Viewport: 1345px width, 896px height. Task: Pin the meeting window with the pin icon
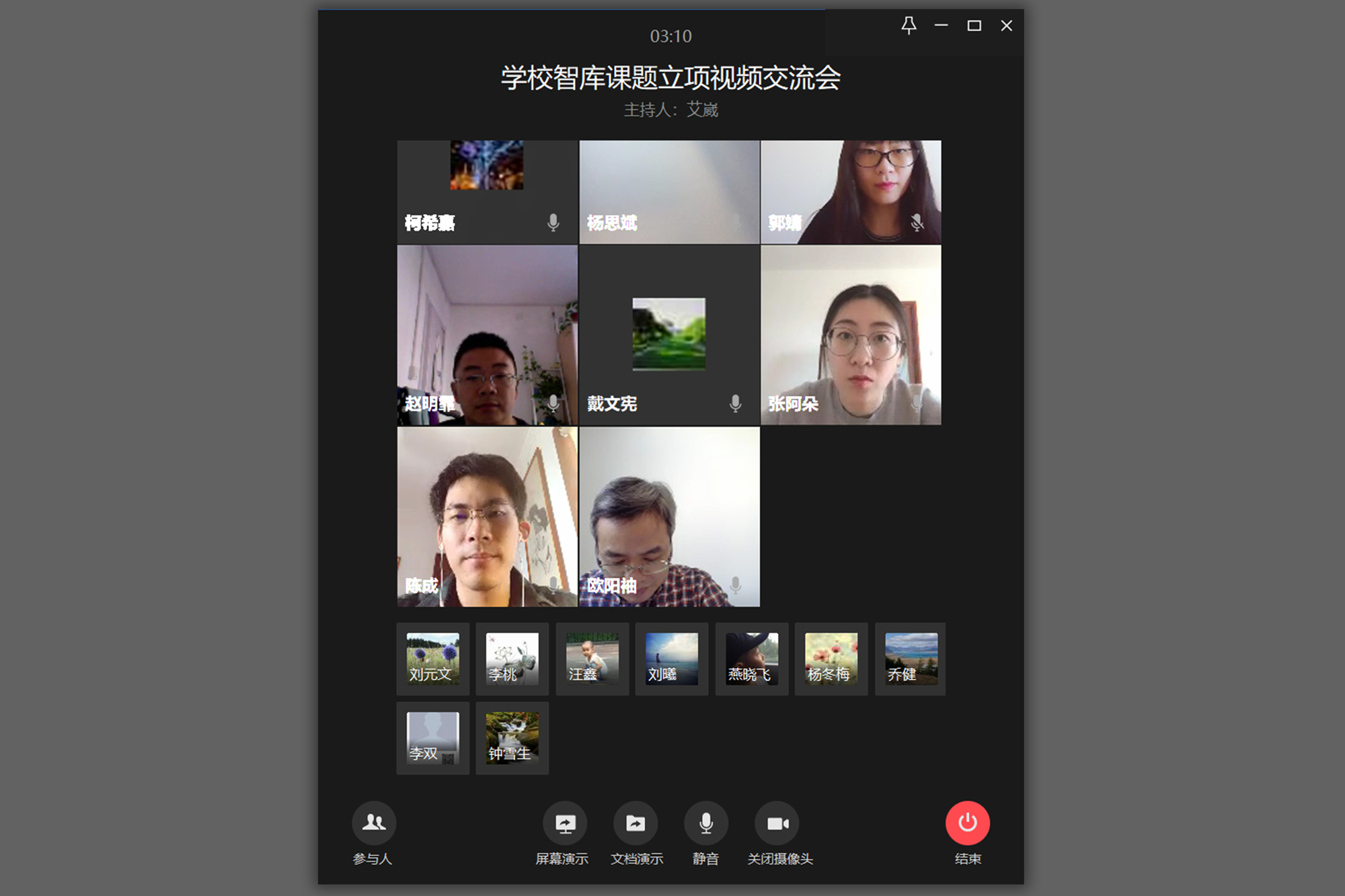point(909,26)
